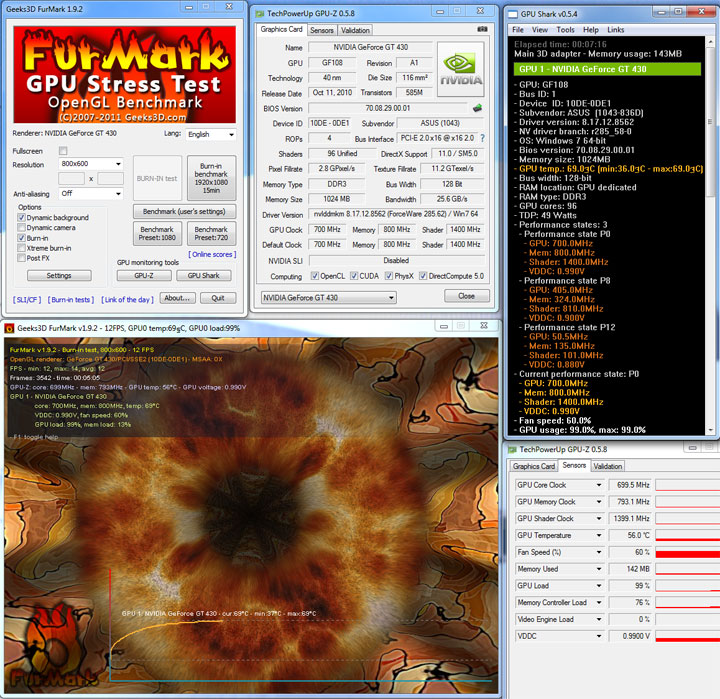
Task: Open the GPU Load sensor dropdown
Action: (x=599, y=586)
